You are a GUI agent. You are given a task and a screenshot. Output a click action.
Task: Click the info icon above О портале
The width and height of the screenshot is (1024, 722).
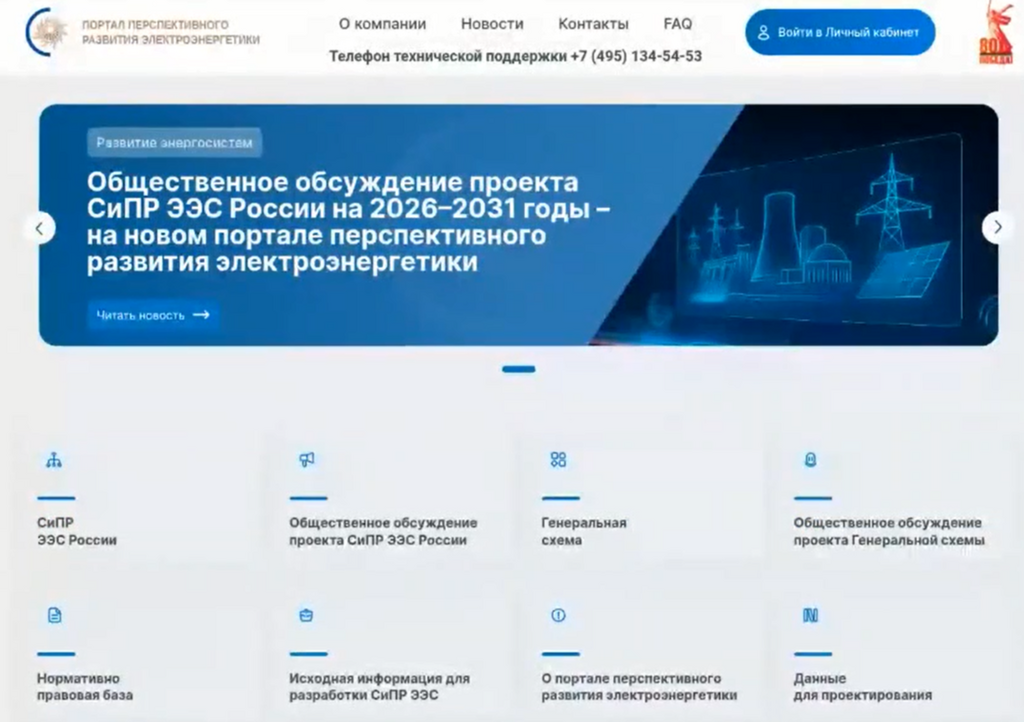558,615
